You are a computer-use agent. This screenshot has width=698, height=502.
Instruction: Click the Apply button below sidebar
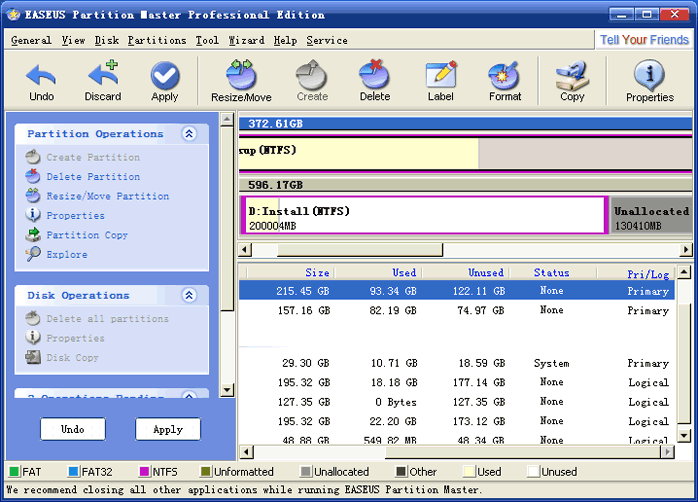168,429
